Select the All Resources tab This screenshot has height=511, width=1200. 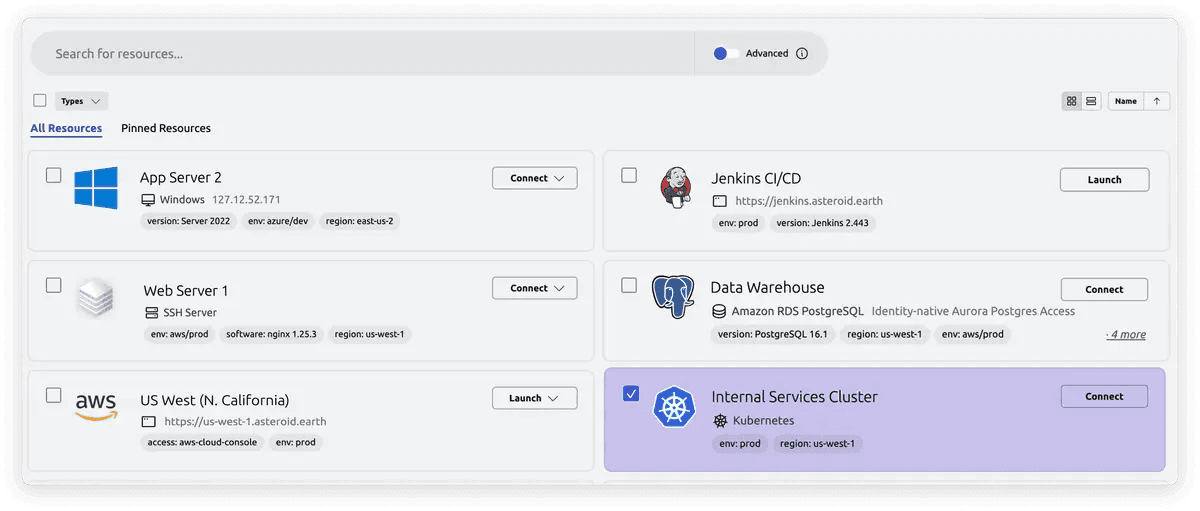pyautogui.click(x=66, y=128)
